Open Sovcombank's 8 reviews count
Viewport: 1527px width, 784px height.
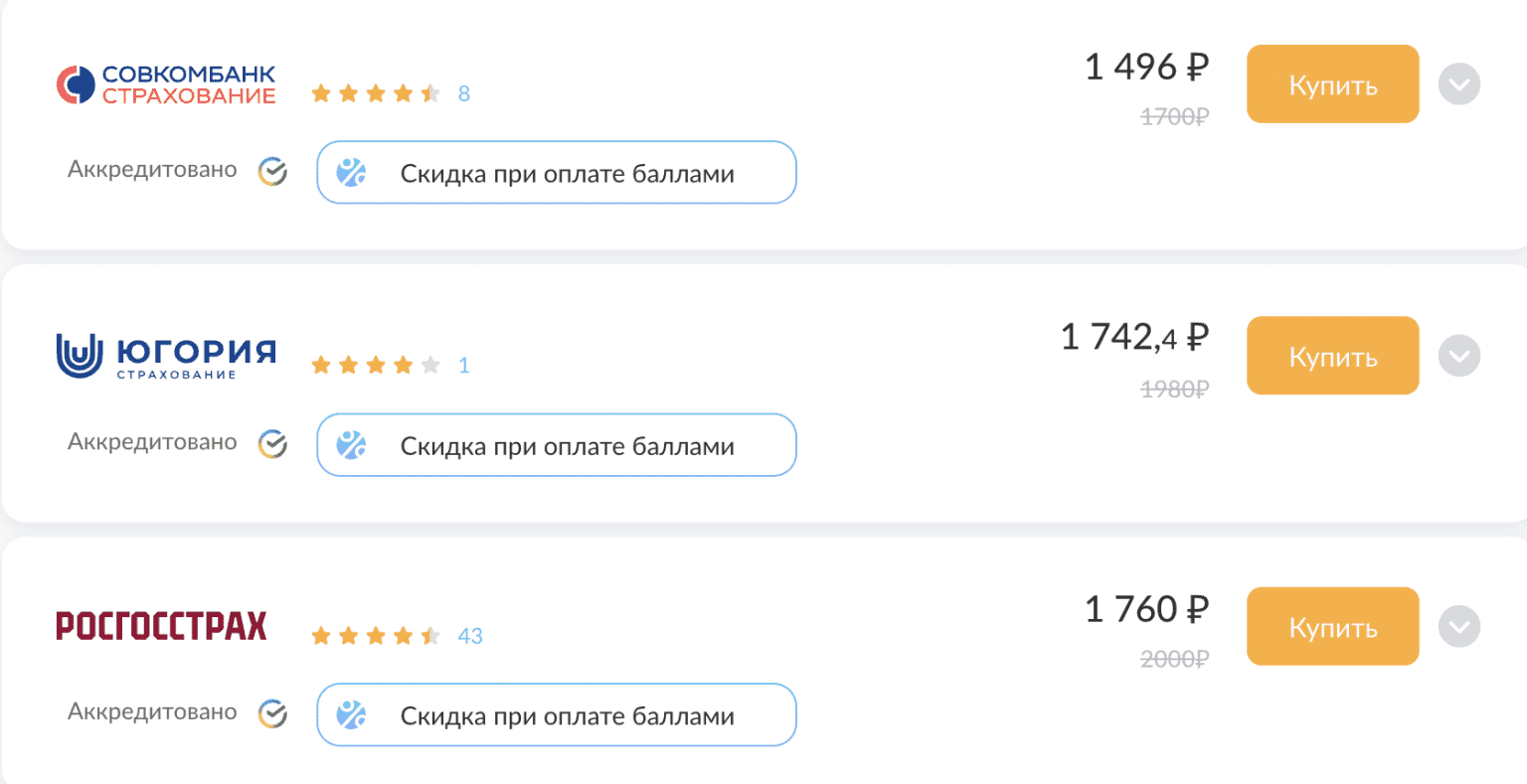click(463, 94)
